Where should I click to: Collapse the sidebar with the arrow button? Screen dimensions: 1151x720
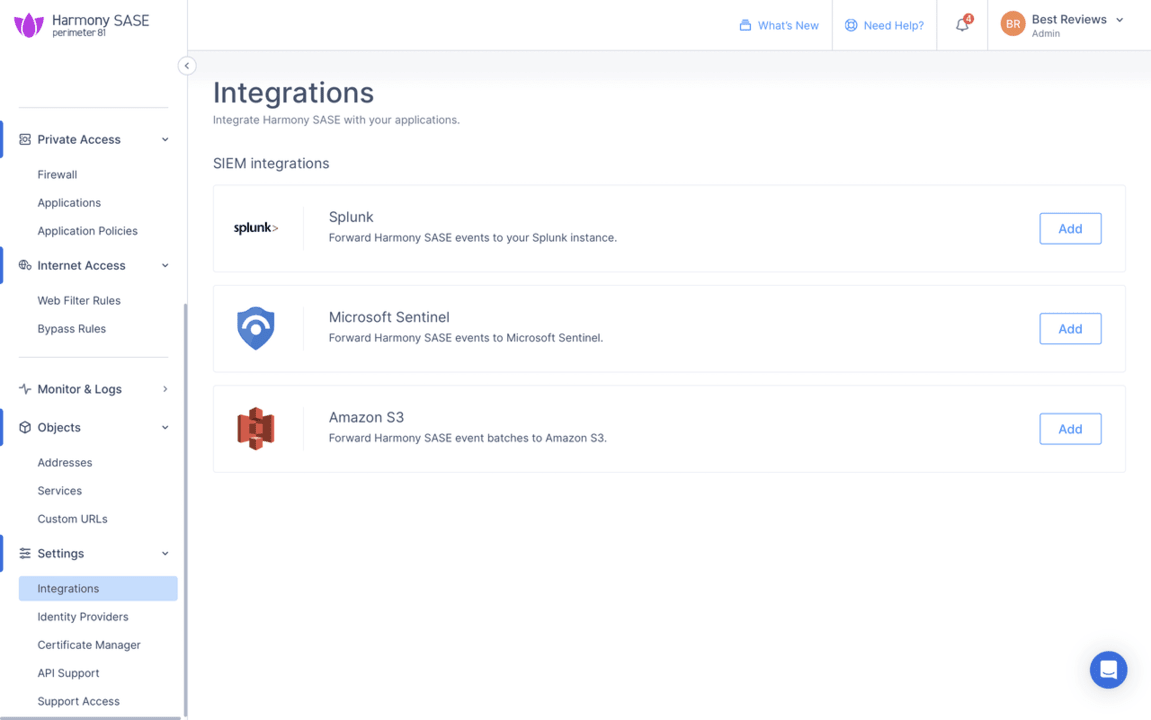pos(186,65)
